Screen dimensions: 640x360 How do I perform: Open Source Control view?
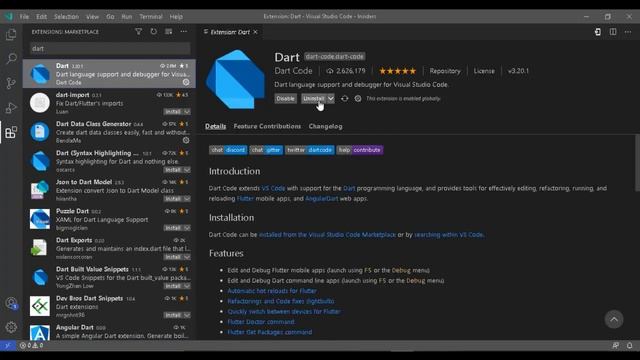[x=11, y=83]
